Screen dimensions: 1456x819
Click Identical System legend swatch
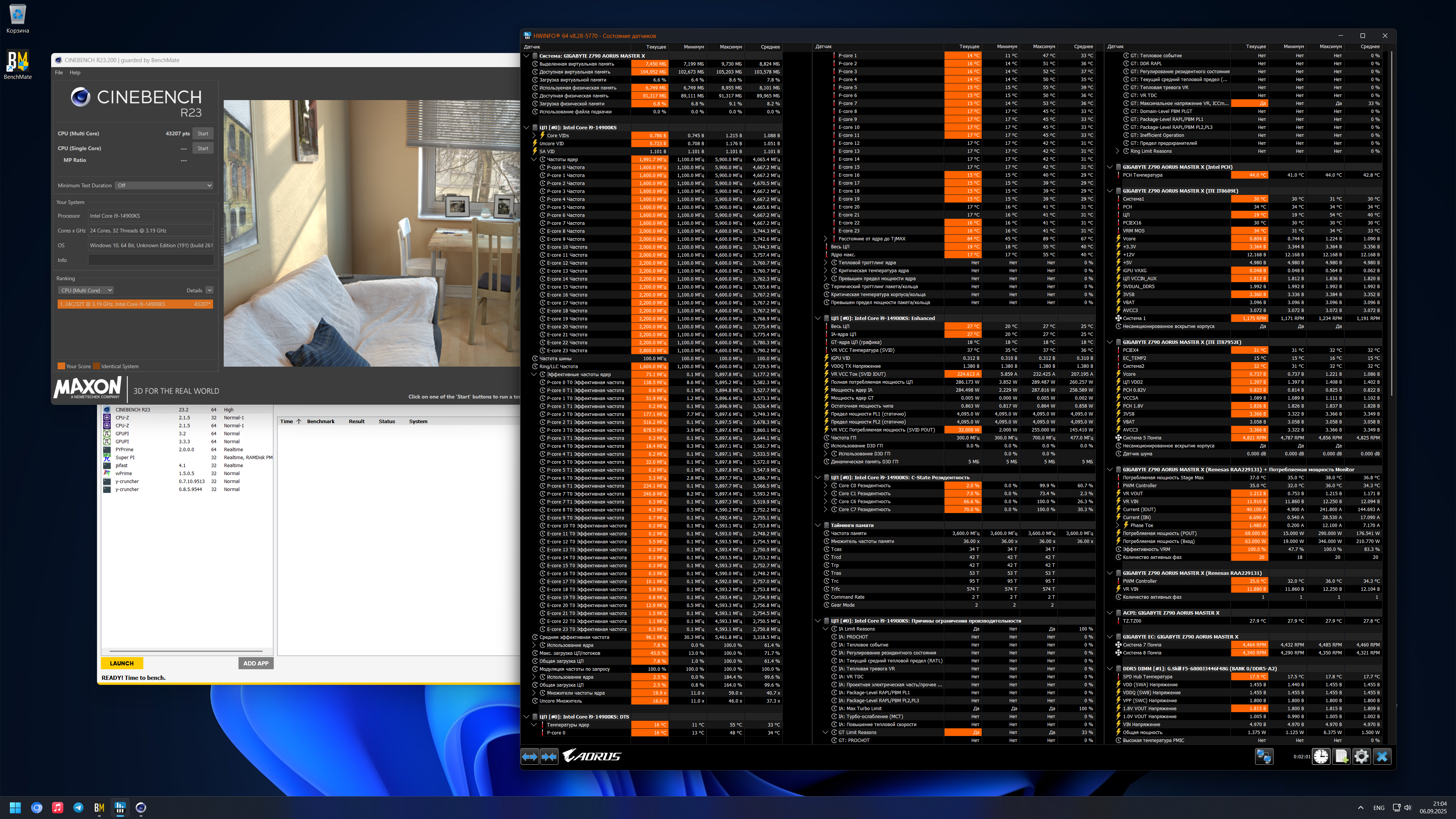click(97, 366)
